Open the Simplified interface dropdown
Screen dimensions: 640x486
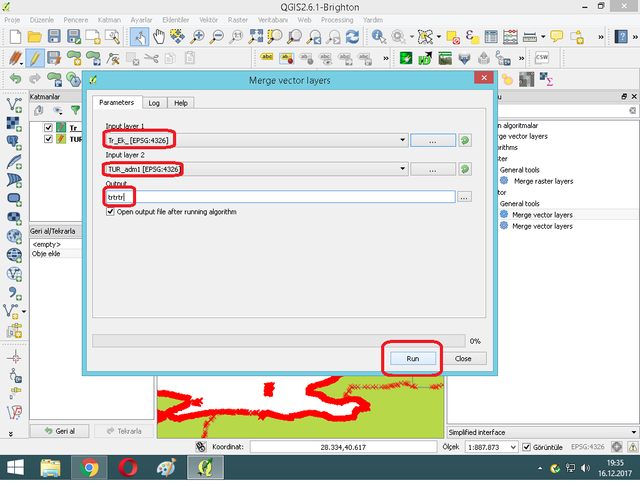pyautogui.click(x=633, y=432)
